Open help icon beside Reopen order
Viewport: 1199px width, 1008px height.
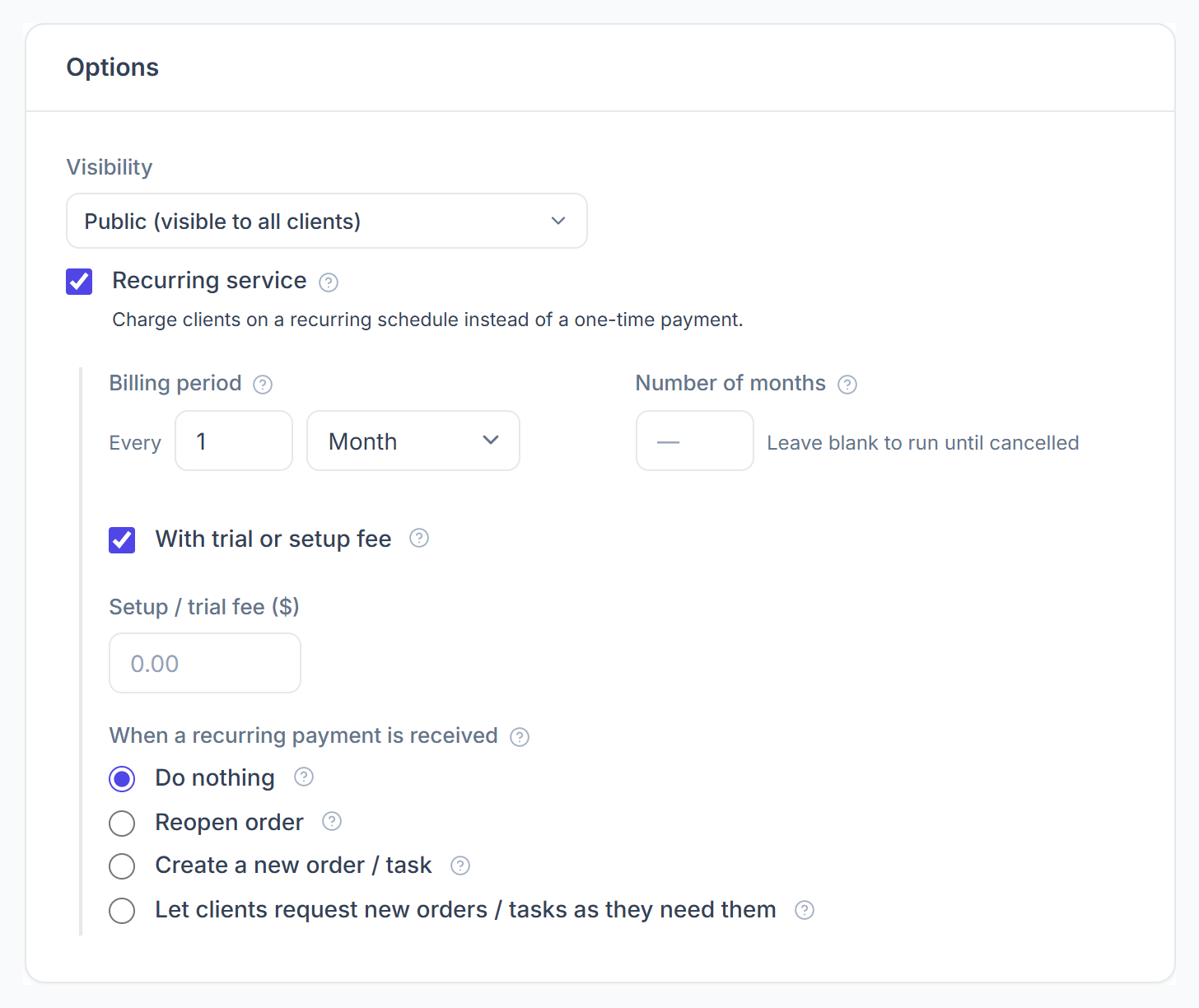coord(332,821)
